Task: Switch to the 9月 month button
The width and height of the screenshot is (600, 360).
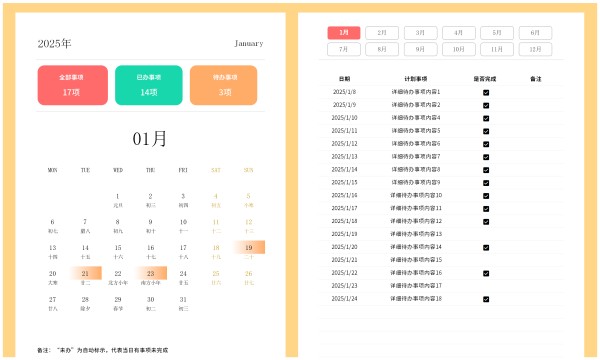Action: point(420,49)
